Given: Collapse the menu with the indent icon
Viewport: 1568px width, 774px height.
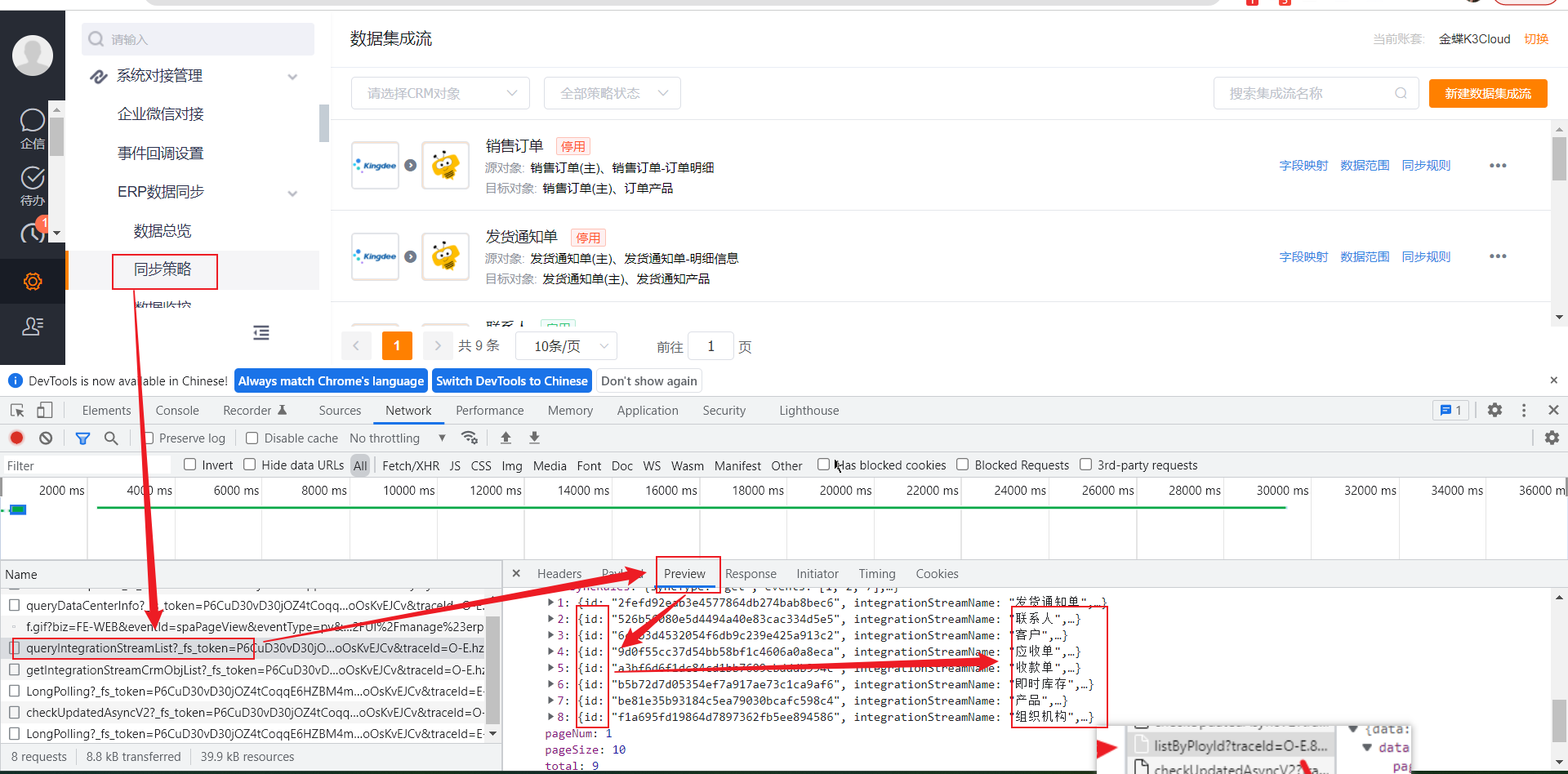Looking at the screenshot, I should 261,332.
